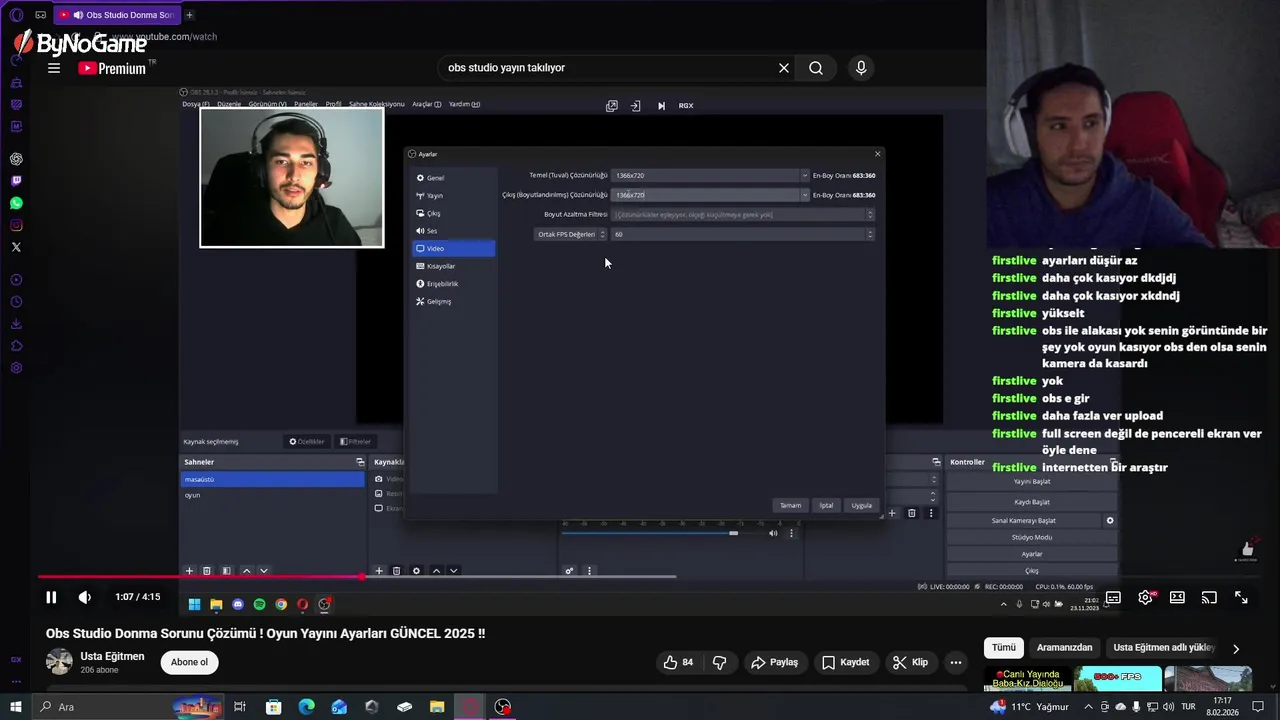Open File Explorer from the taskbar
The image size is (1280, 720).
tap(437, 707)
